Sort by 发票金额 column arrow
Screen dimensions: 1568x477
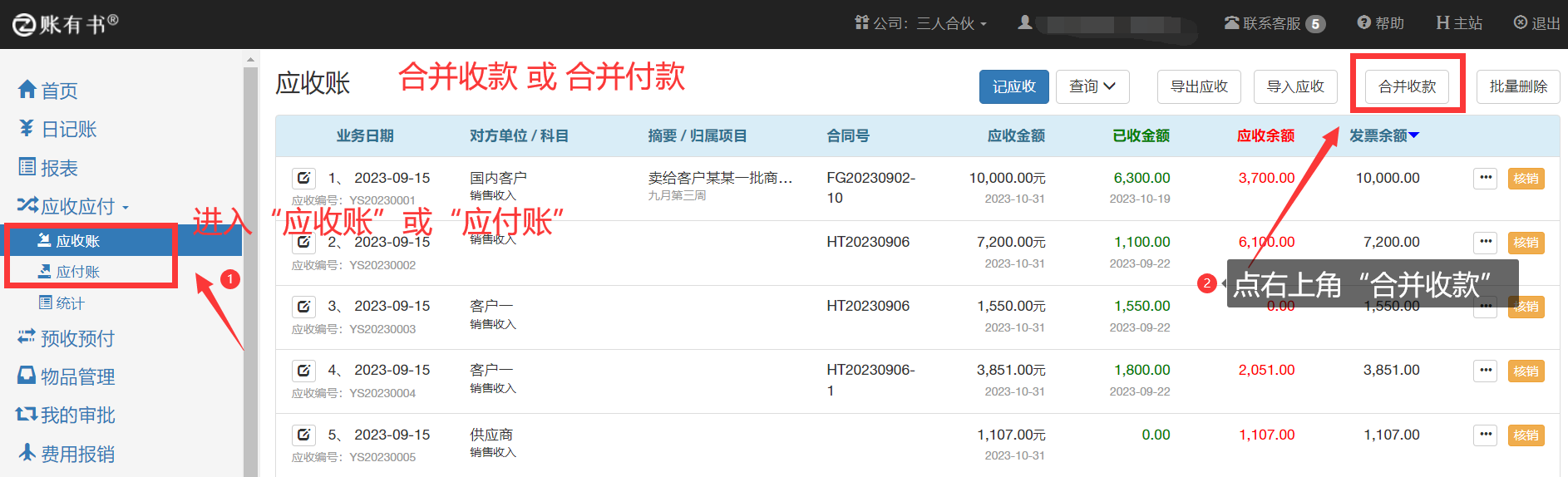1414,135
